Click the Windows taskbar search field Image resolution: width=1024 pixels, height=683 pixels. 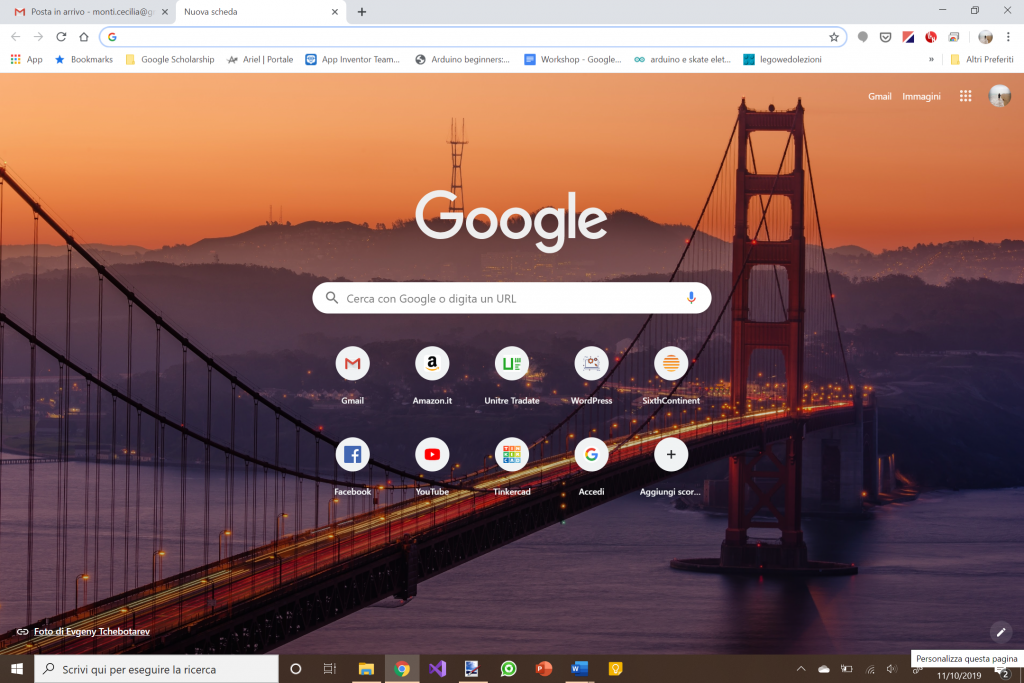157,669
